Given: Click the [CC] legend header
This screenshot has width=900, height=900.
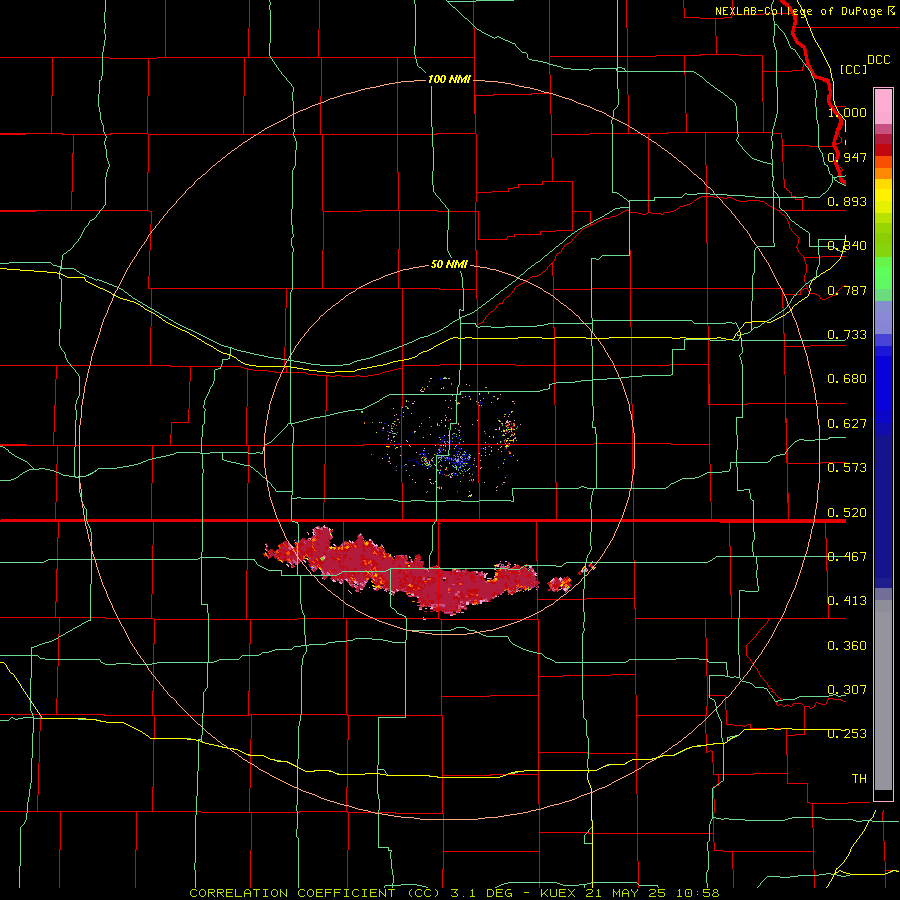Looking at the screenshot, I should coord(854,69).
